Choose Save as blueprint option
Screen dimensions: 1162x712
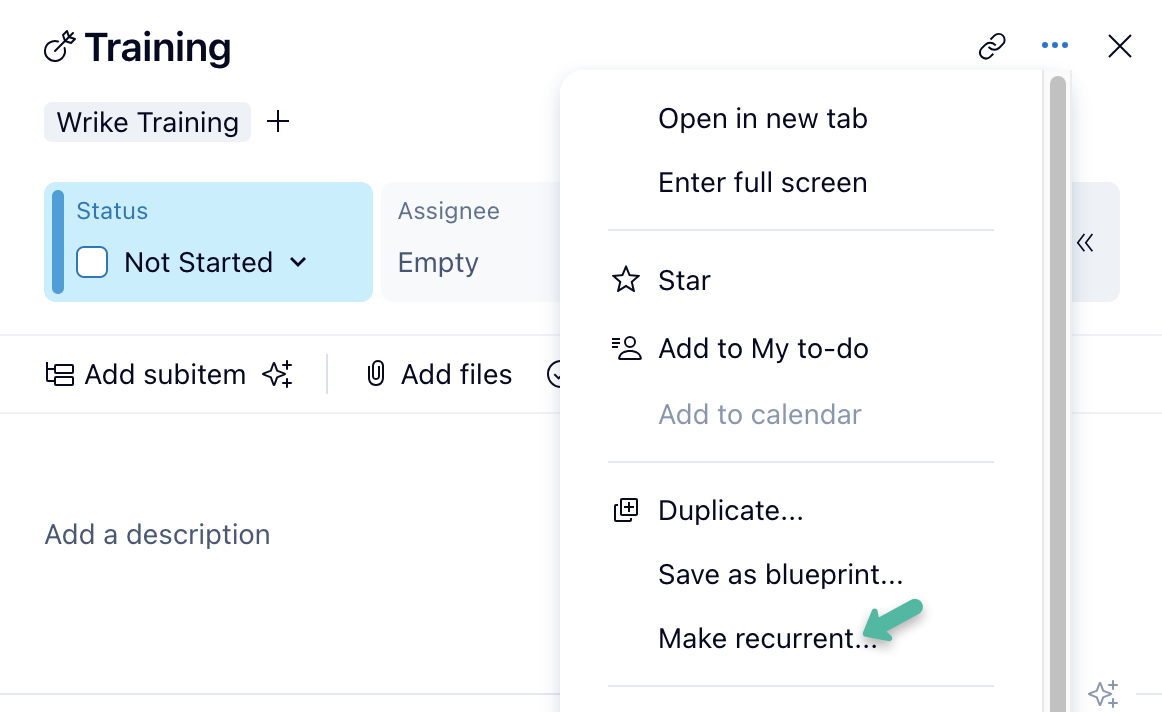780,574
